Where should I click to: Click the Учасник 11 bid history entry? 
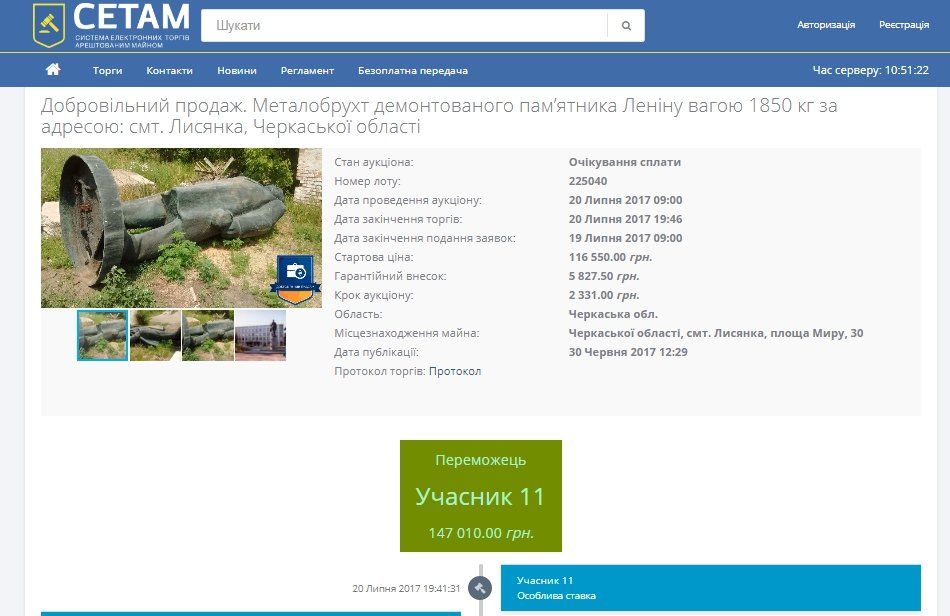tap(710, 586)
